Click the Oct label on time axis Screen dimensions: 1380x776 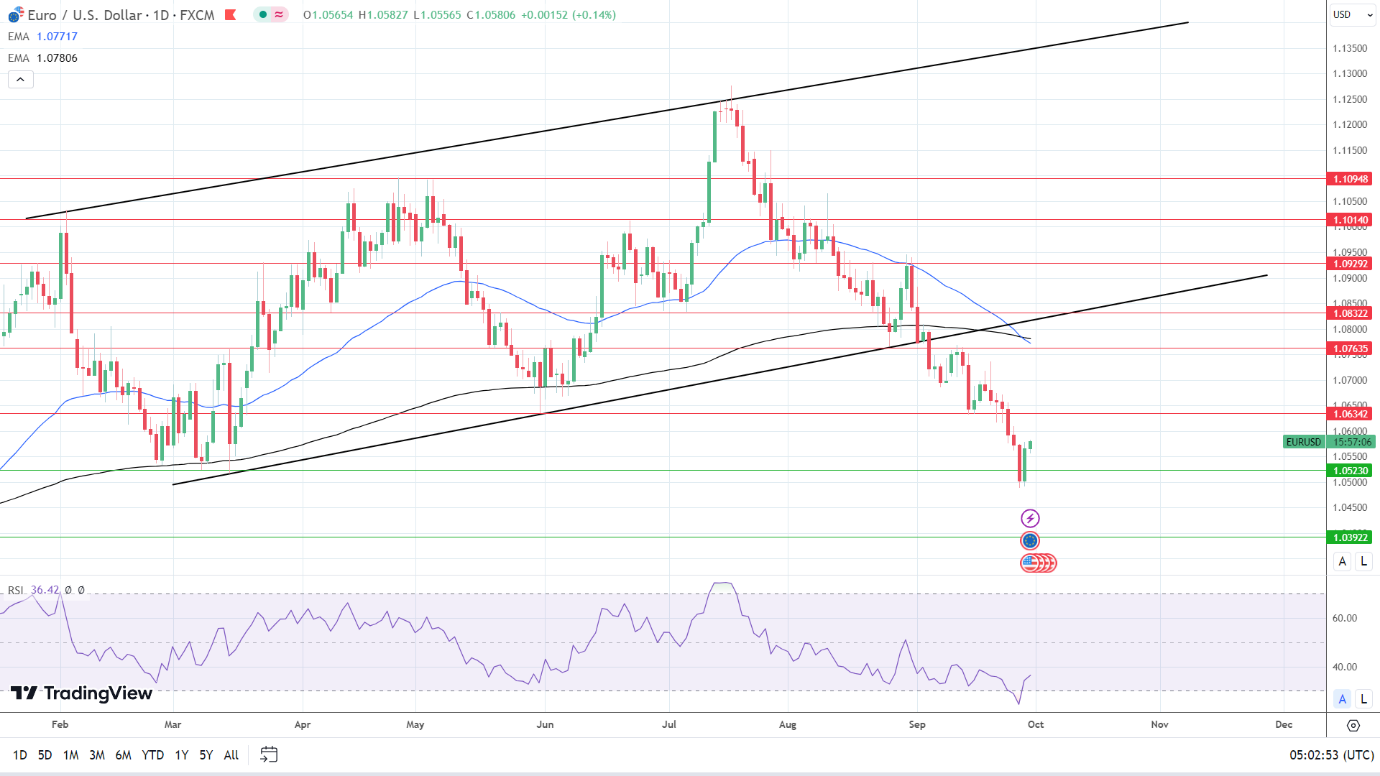pyautogui.click(x=1036, y=723)
